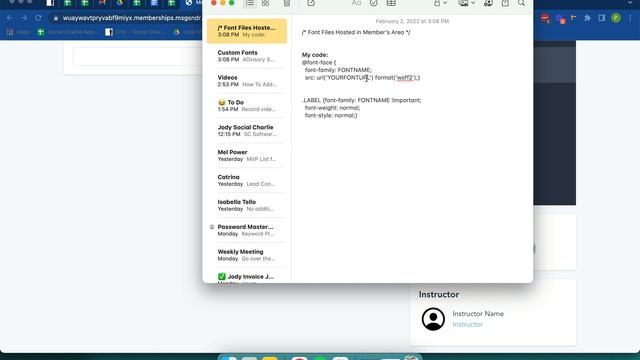
Task: Go forward in the Chrome browser
Action: coord(24,18)
